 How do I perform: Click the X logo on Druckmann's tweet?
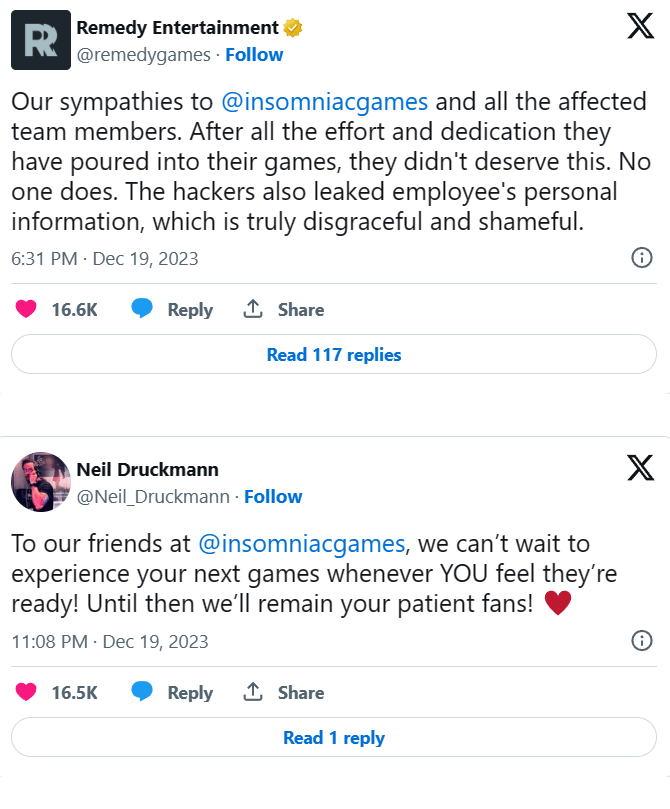[x=640, y=467]
